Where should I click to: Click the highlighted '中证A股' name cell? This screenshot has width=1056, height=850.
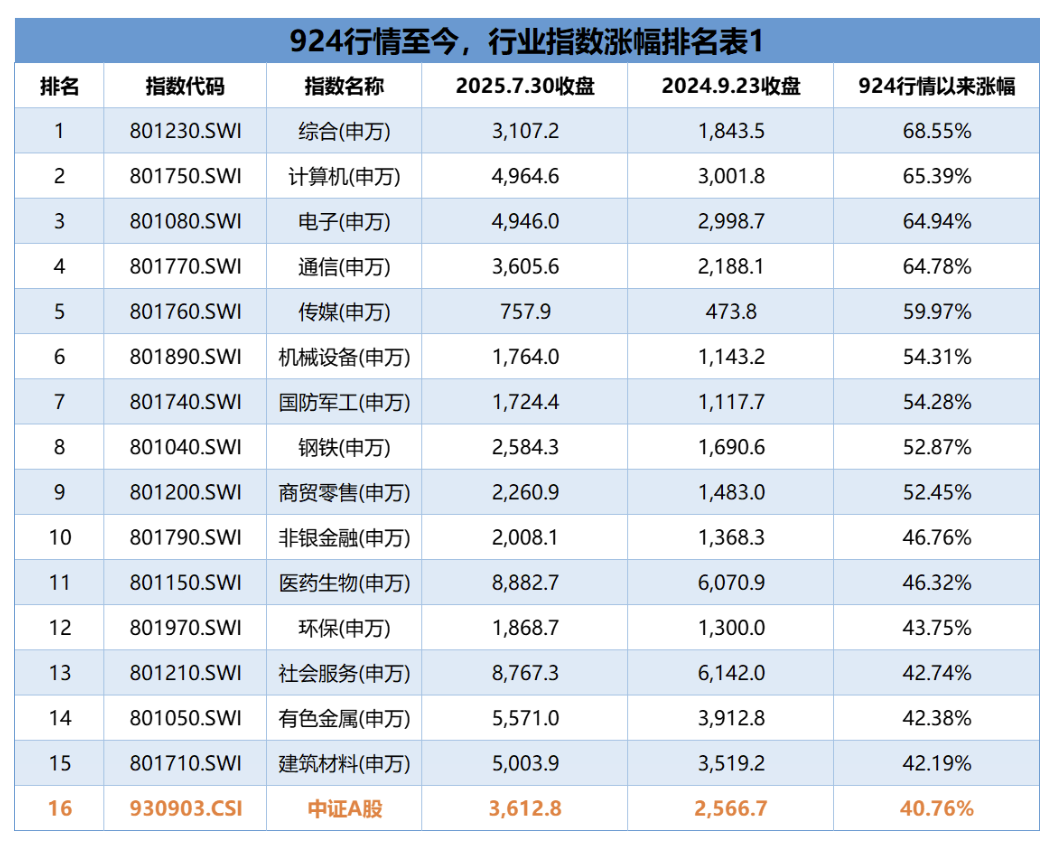pyautogui.click(x=344, y=808)
